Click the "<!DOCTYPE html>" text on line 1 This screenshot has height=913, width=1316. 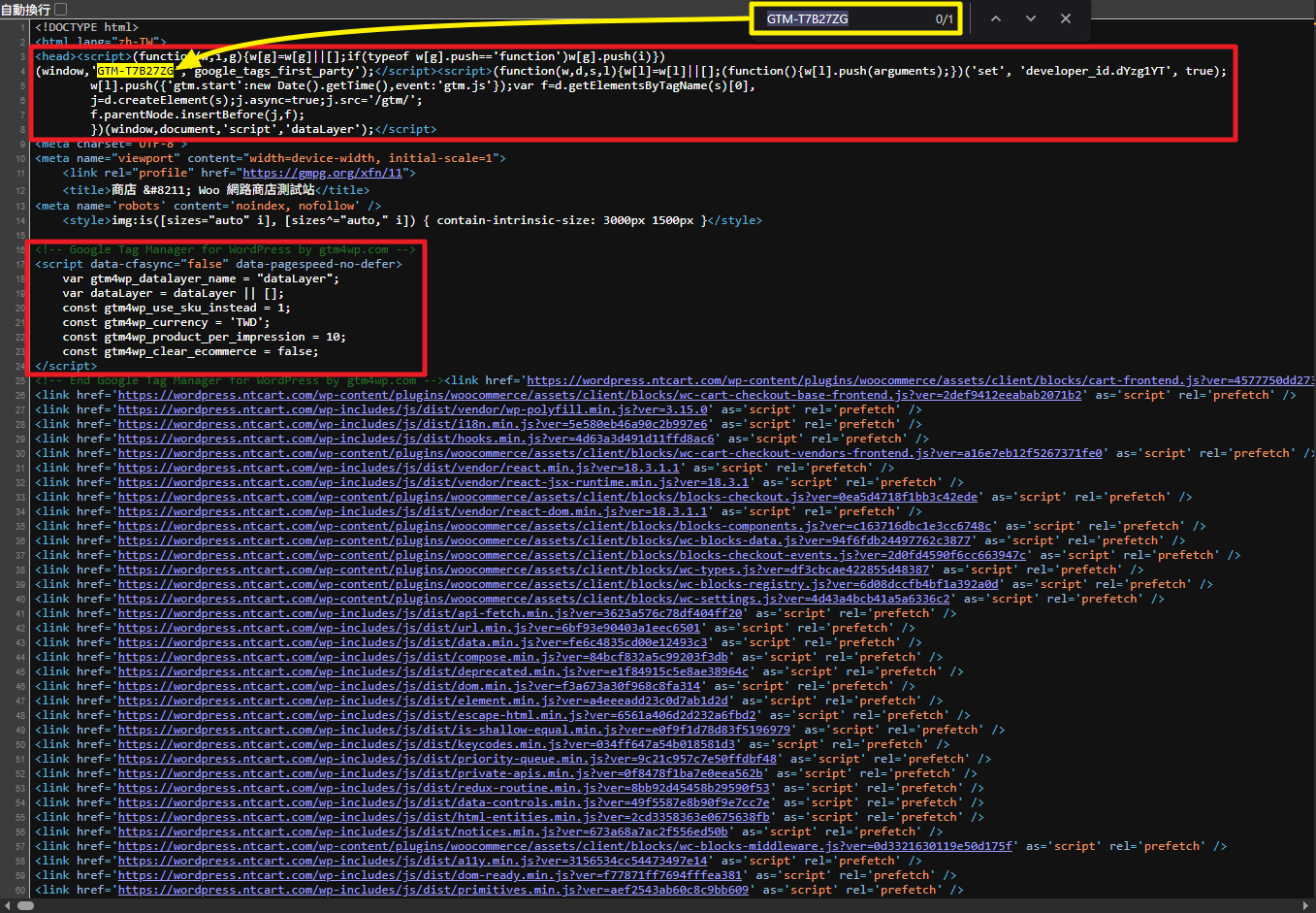point(86,27)
